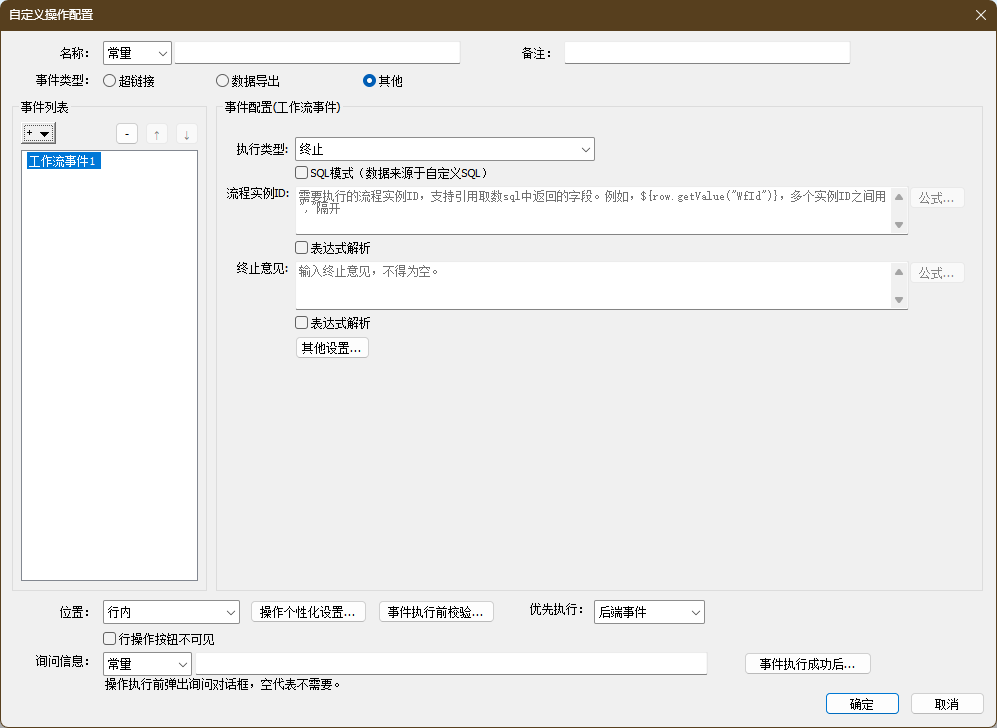Tick 表达式解析 under 流程实例ID

tap(302, 248)
